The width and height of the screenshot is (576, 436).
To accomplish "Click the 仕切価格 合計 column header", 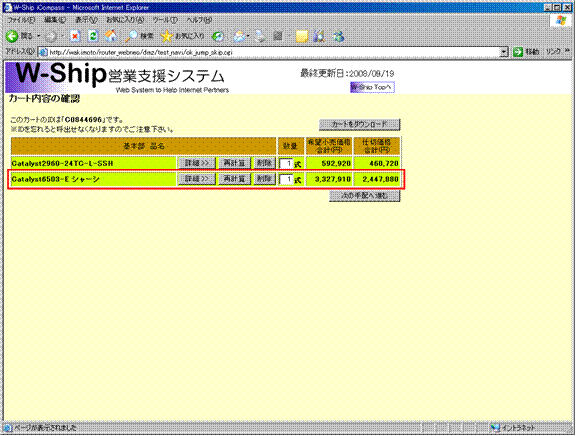I will point(377,146).
